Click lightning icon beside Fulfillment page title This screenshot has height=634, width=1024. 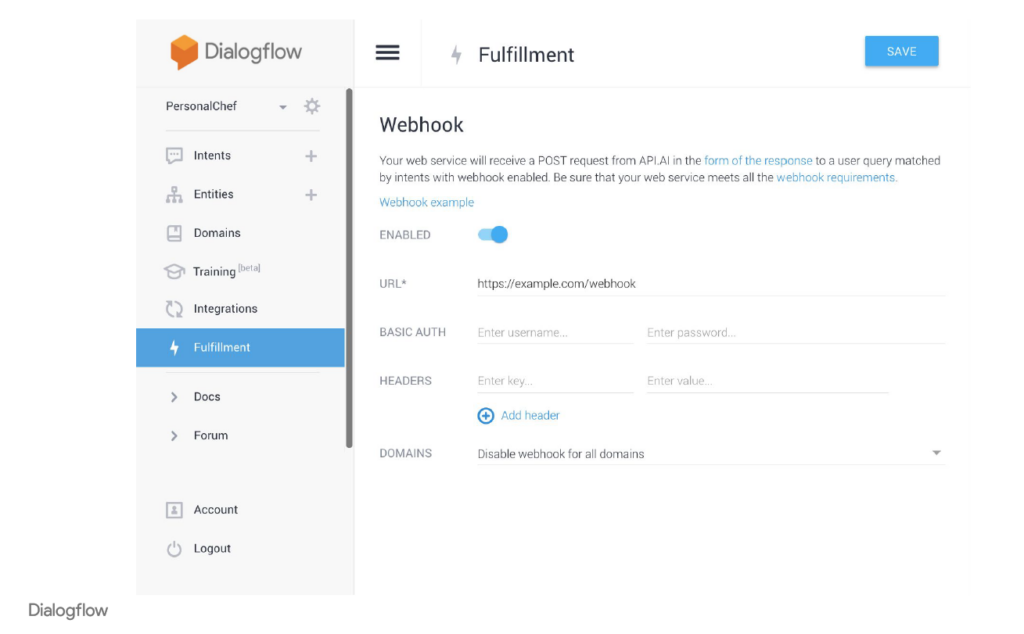(x=456, y=55)
